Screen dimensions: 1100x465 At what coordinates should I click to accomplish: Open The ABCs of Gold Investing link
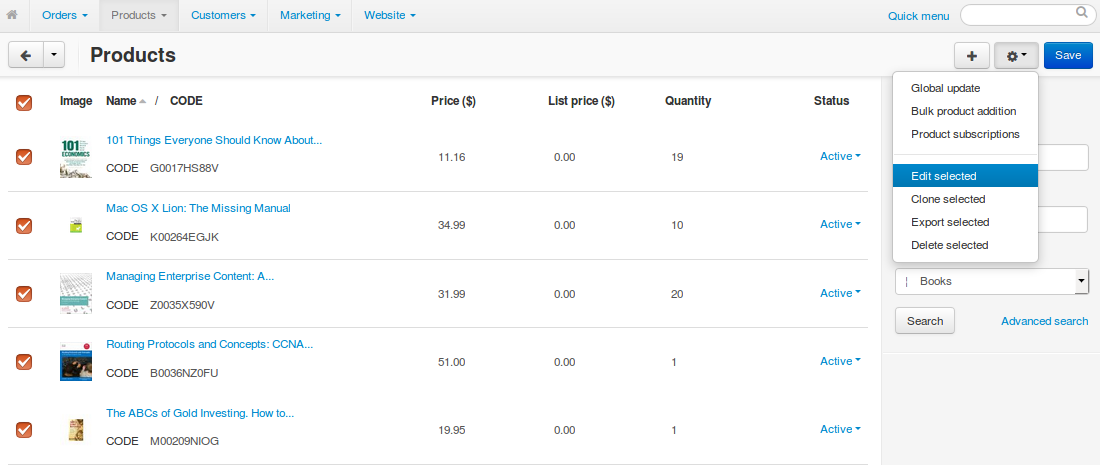pyautogui.click(x=200, y=413)
